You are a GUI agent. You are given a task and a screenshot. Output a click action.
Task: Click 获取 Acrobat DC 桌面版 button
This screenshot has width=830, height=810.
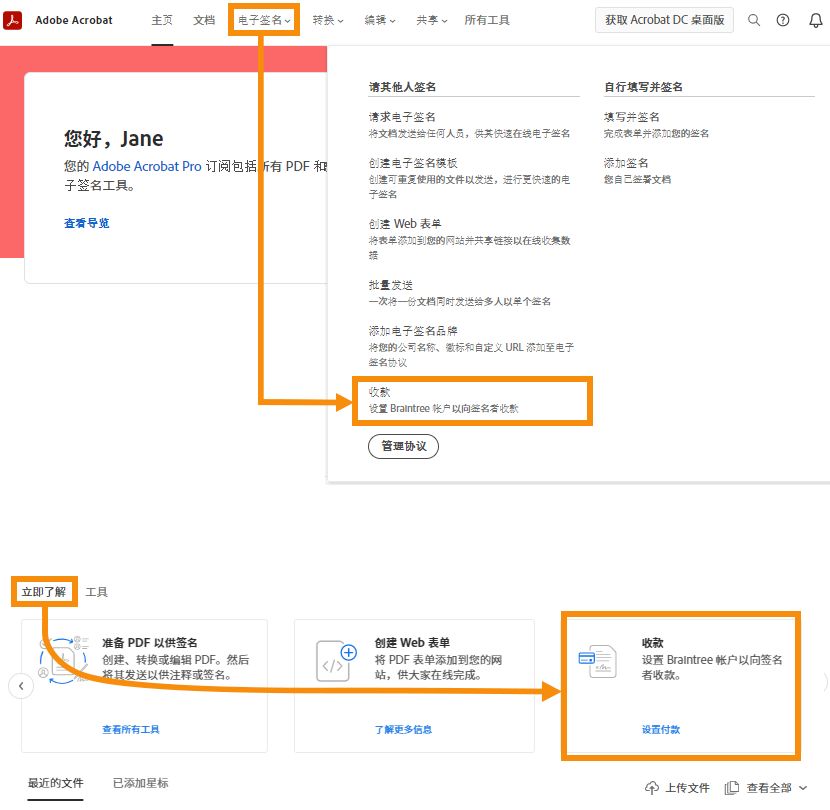click(x=664, y=20)
